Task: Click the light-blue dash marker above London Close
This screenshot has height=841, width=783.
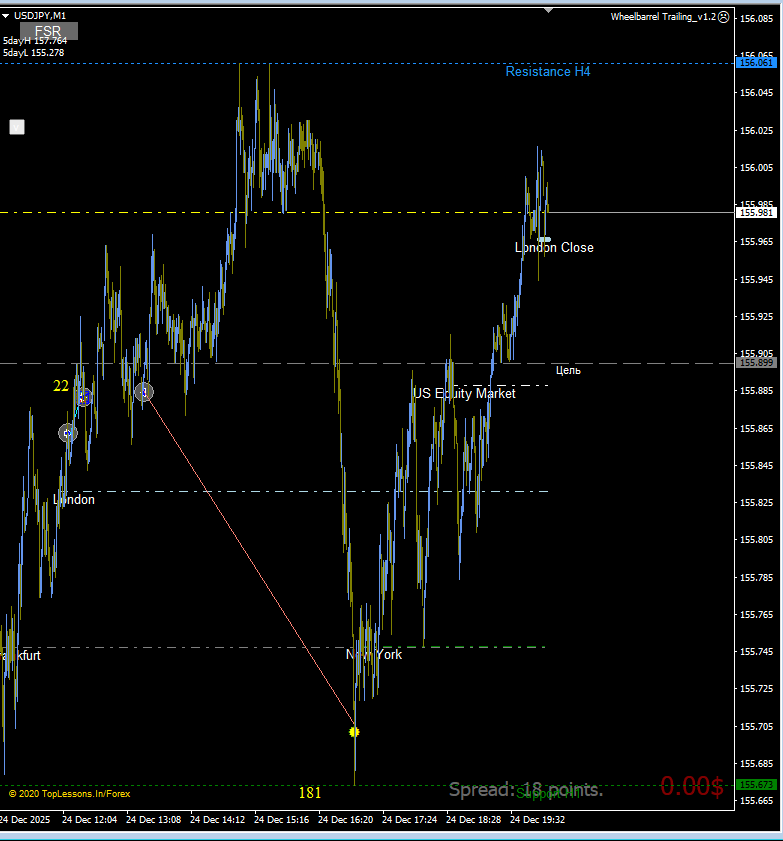Action: tap(544, 240)
